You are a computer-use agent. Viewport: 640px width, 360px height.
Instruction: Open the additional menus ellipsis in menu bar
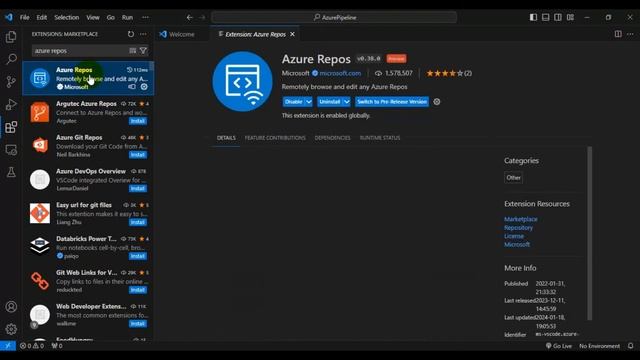point(145,18)
